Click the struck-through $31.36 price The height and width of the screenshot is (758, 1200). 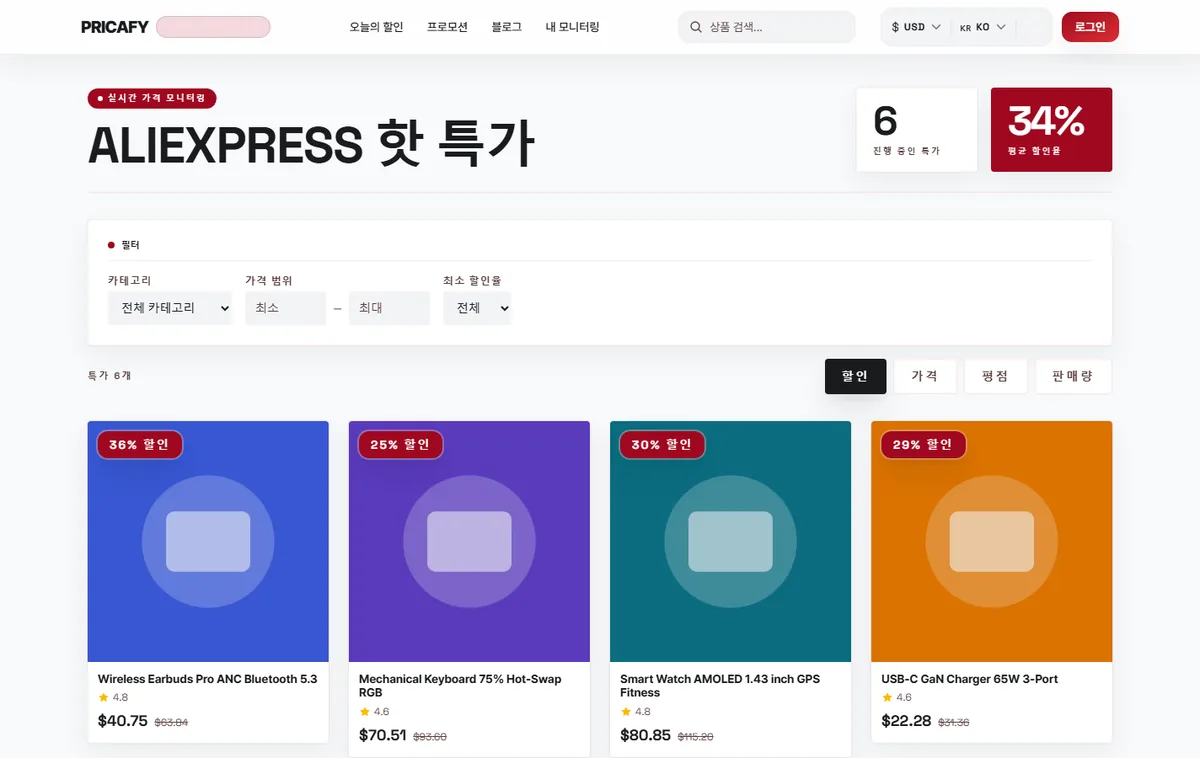[x=954, y=722]
